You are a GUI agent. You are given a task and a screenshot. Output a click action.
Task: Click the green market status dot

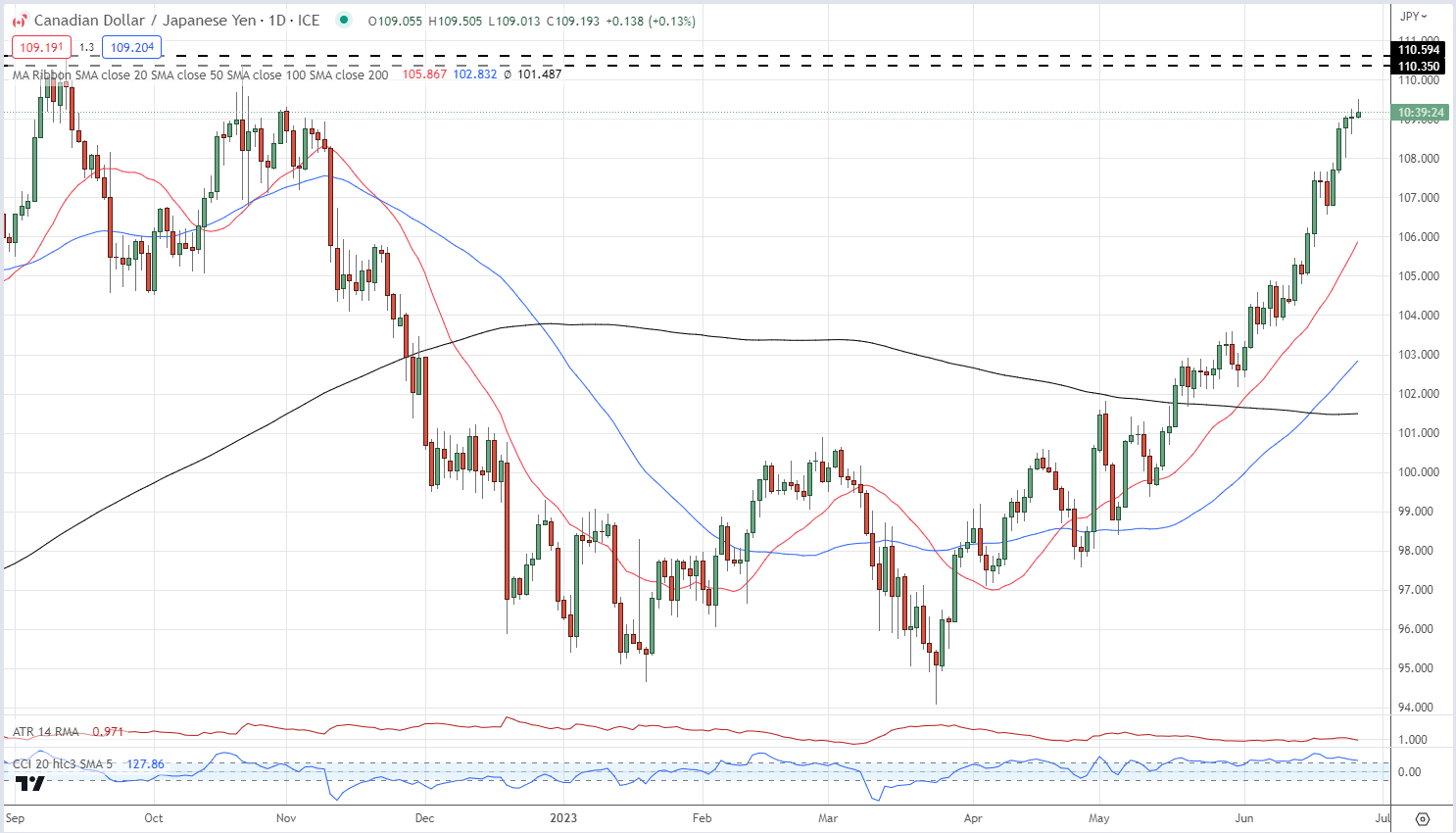coord(342,20)
